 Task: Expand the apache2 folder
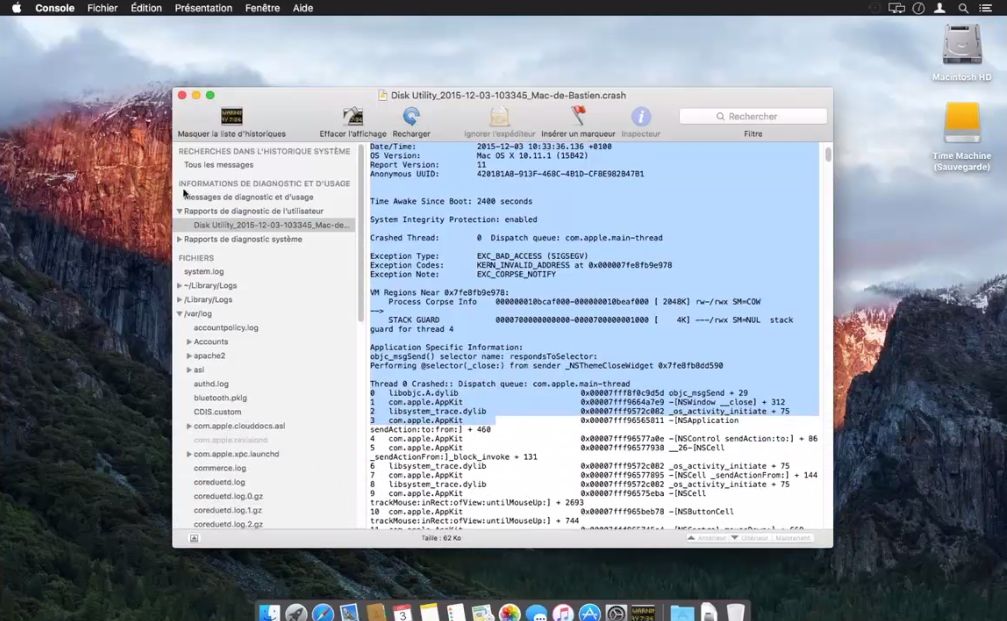click(189, 355)
